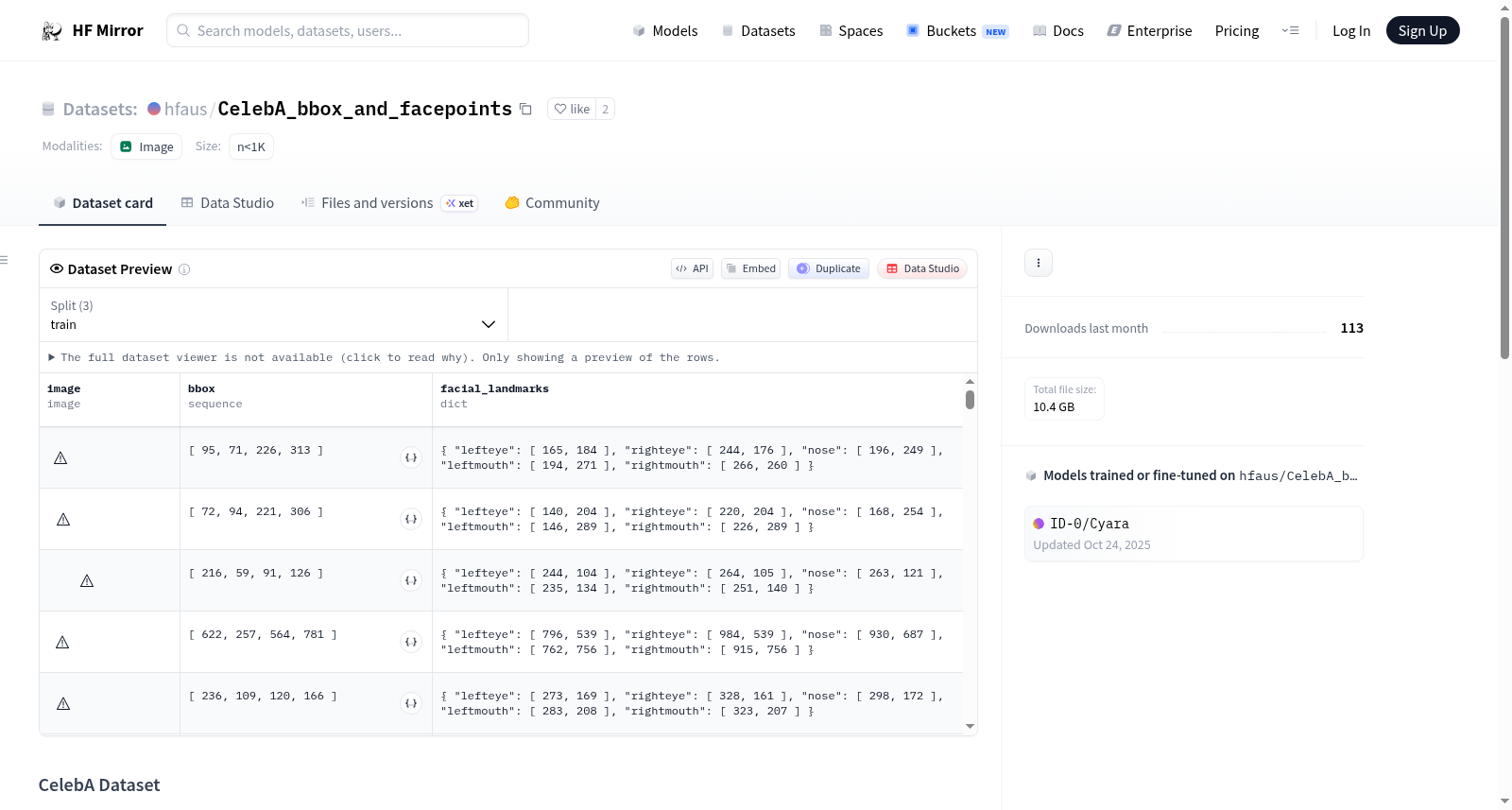Open the Split train dropdown
The height and width of the screenshot is (810, 1512).
click(x=273, y=315)
